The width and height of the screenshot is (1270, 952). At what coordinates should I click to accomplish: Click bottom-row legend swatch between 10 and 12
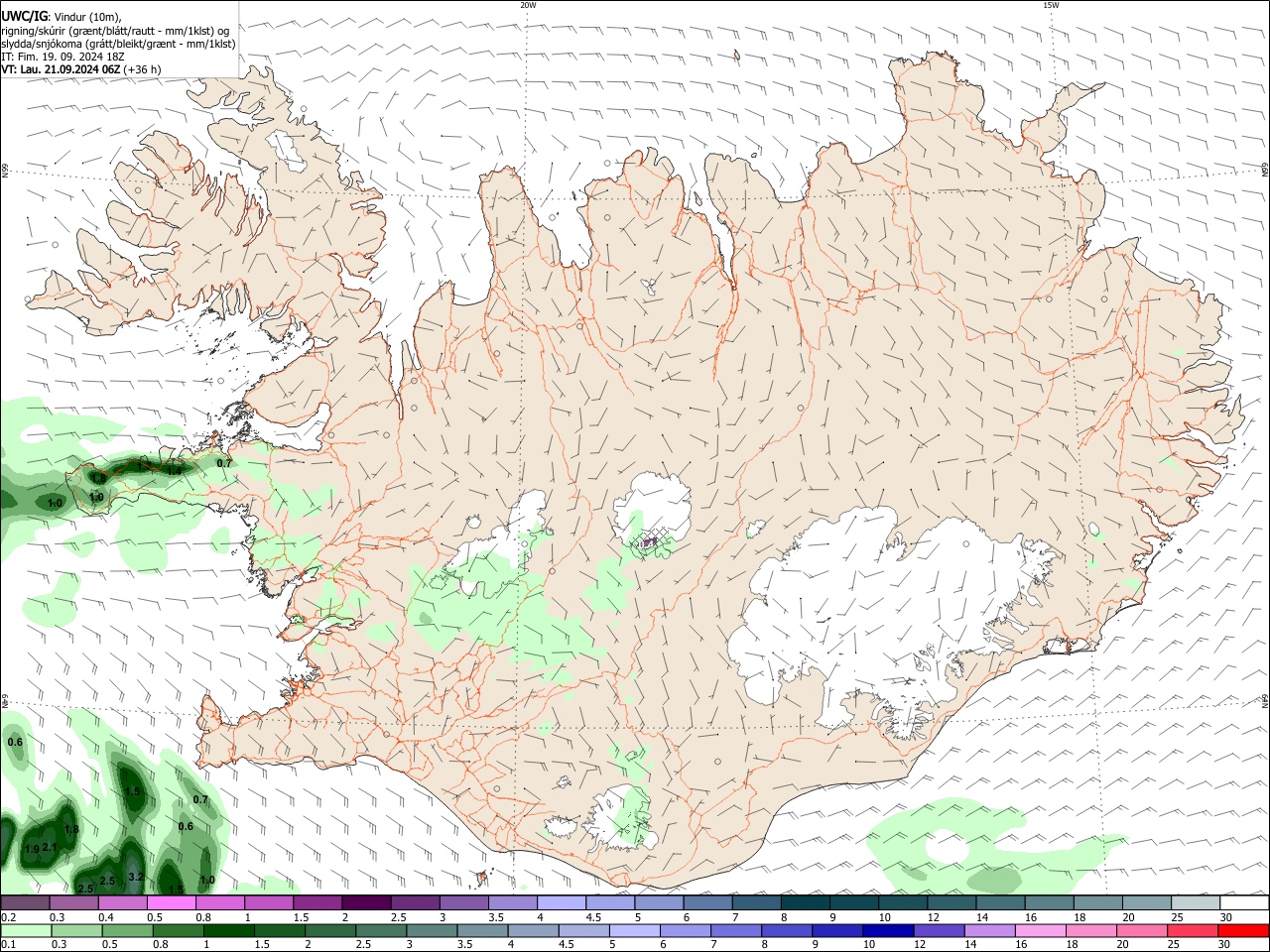click(x=888, y=930)
